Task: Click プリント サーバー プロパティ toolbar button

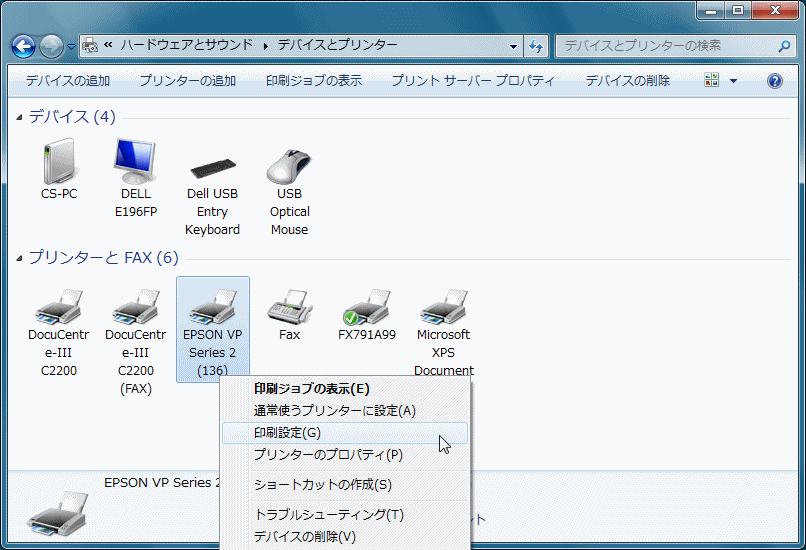Action: (473, 81)
